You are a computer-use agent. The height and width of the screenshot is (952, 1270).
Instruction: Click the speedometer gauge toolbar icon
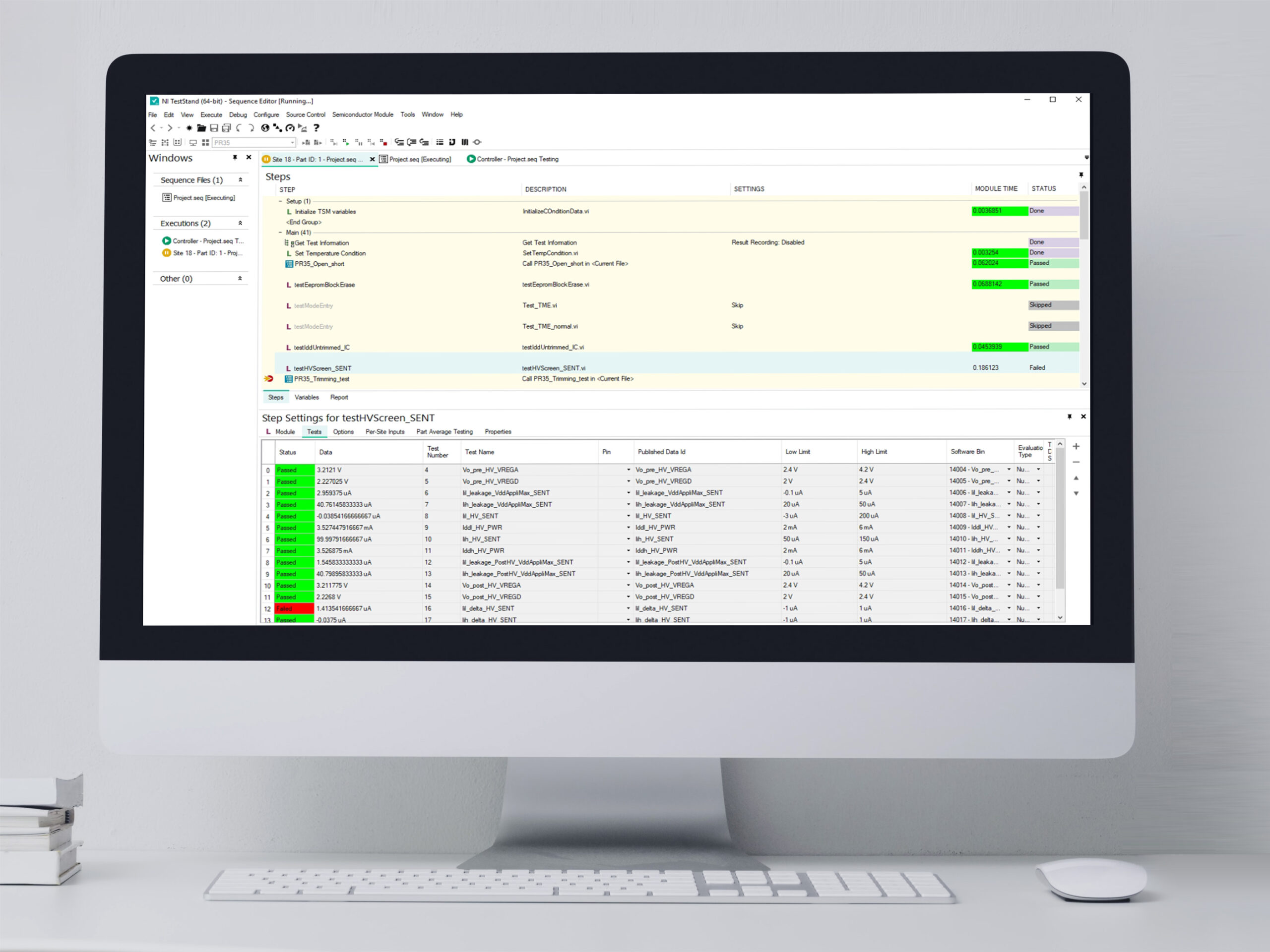pyautogui.click(x=290, y=128)
